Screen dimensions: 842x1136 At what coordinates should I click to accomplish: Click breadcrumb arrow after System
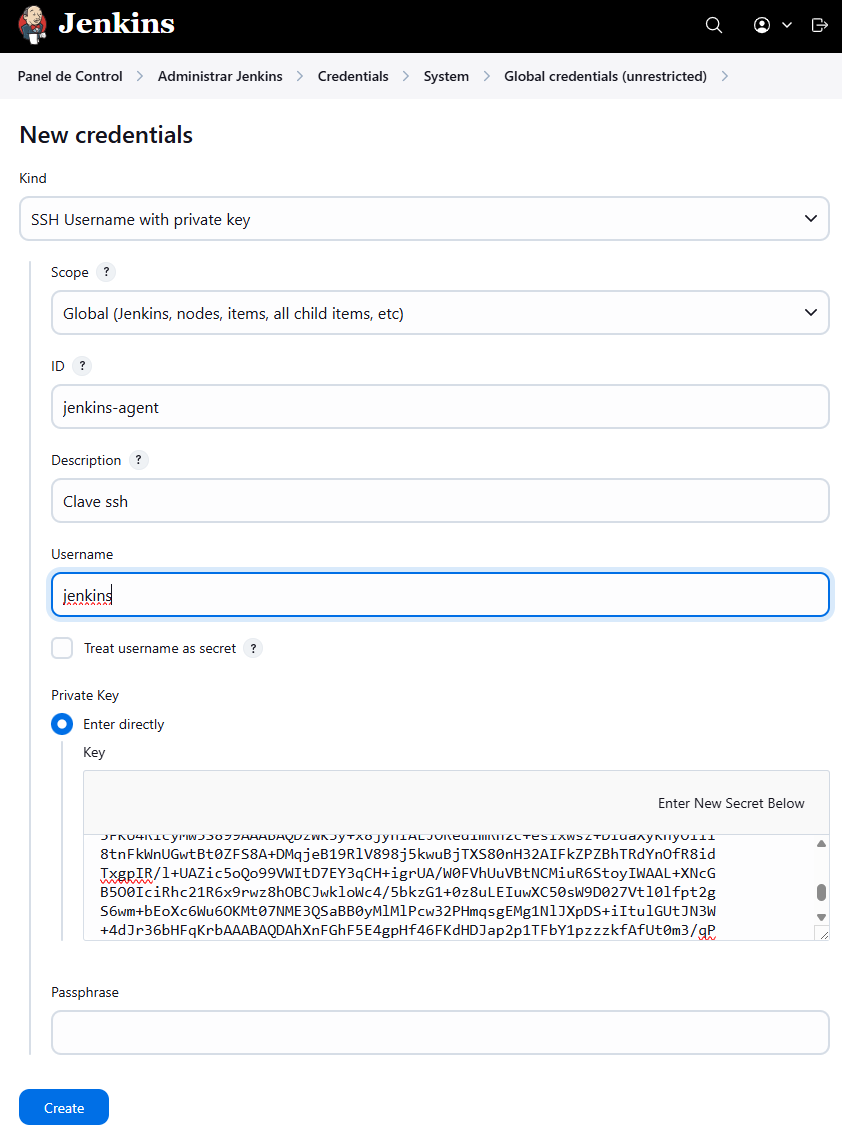(486, 76)
